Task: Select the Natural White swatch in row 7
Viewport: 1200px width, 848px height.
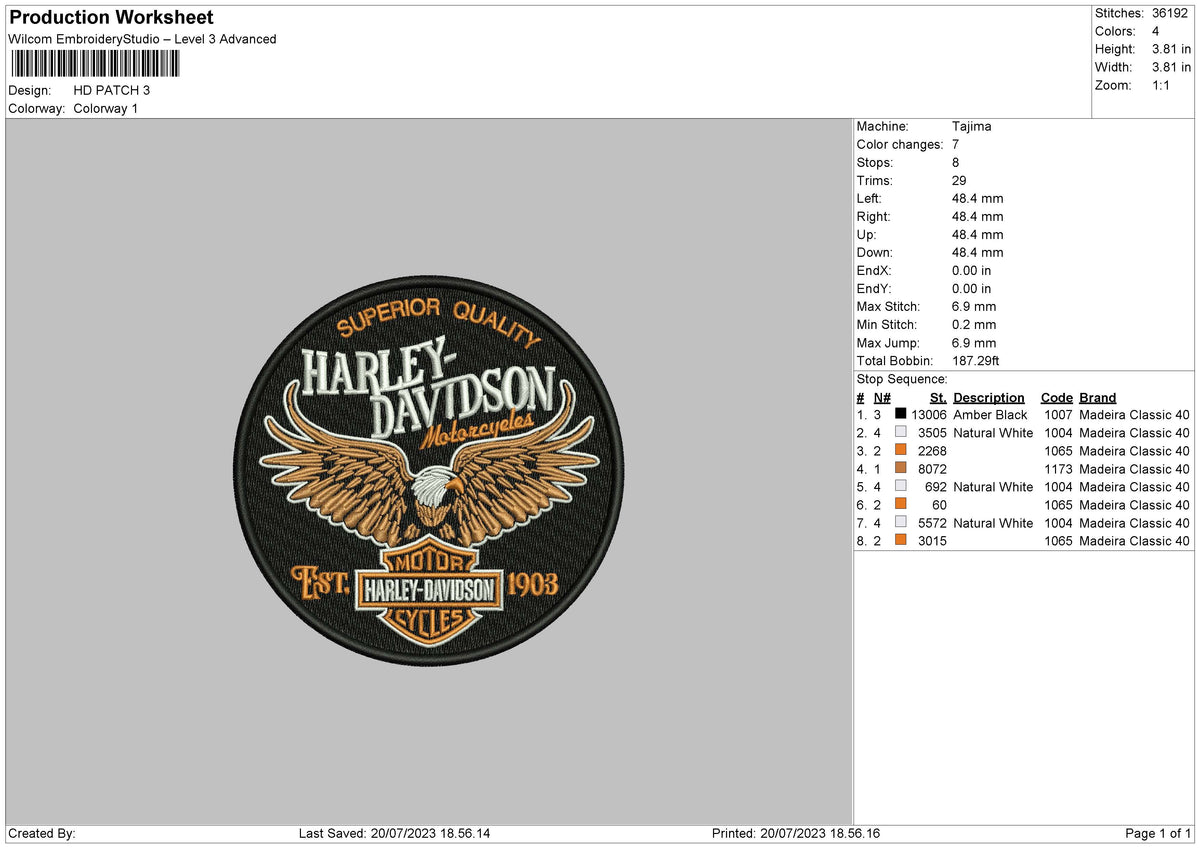Action: (x=899, y=523)
